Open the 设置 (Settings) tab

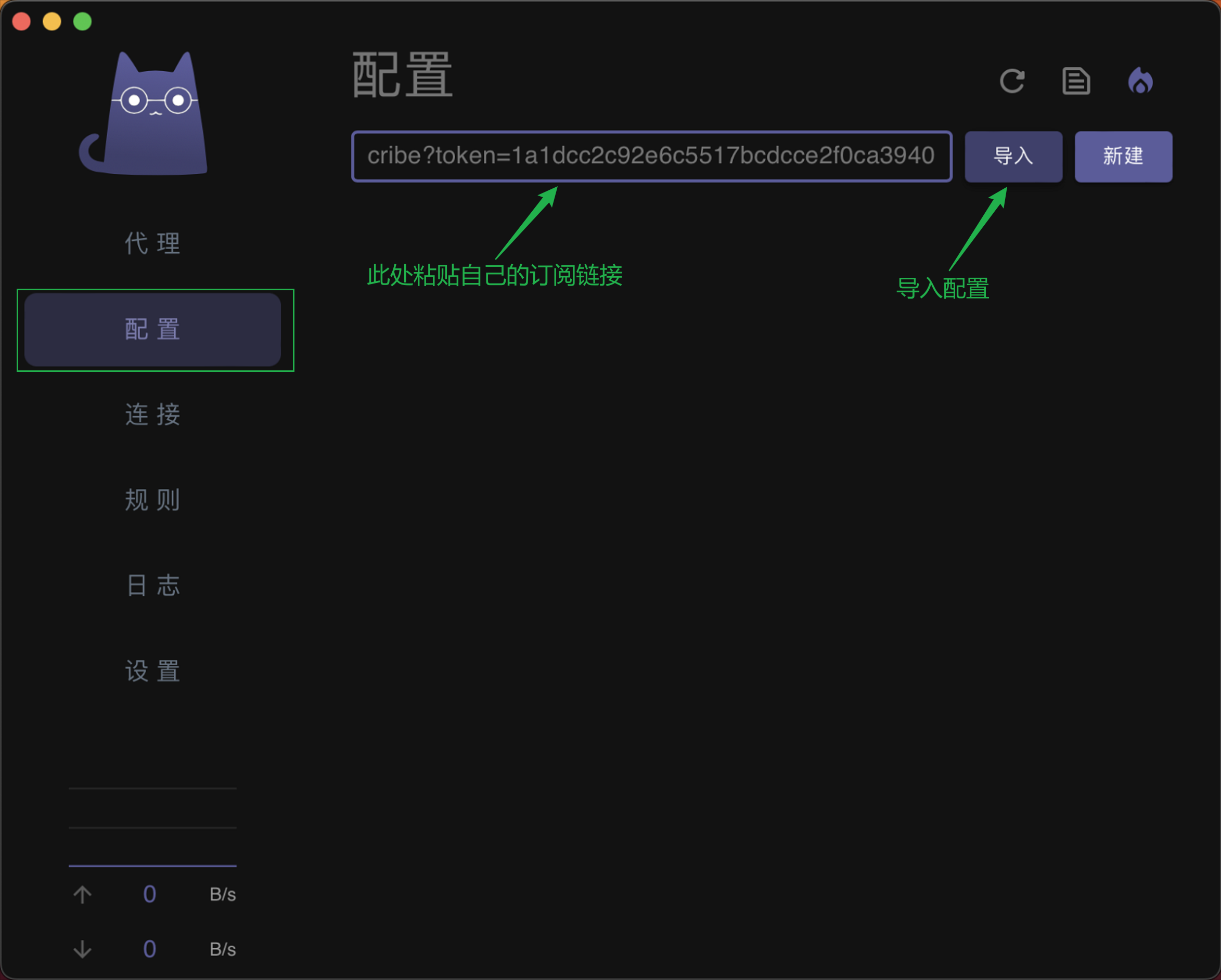tap(152, 672)
